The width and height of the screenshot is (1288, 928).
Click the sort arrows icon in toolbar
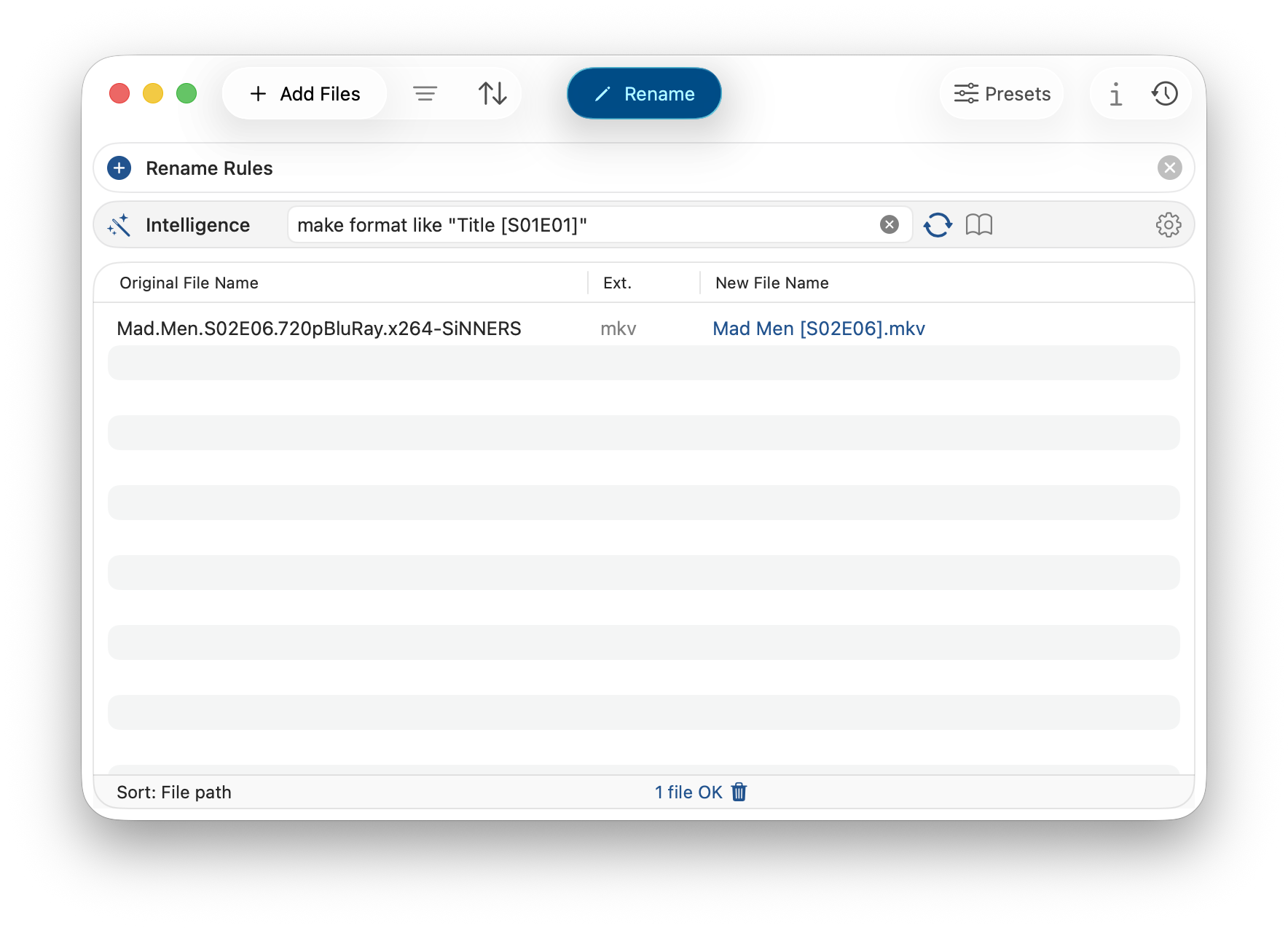coord(492,94)
